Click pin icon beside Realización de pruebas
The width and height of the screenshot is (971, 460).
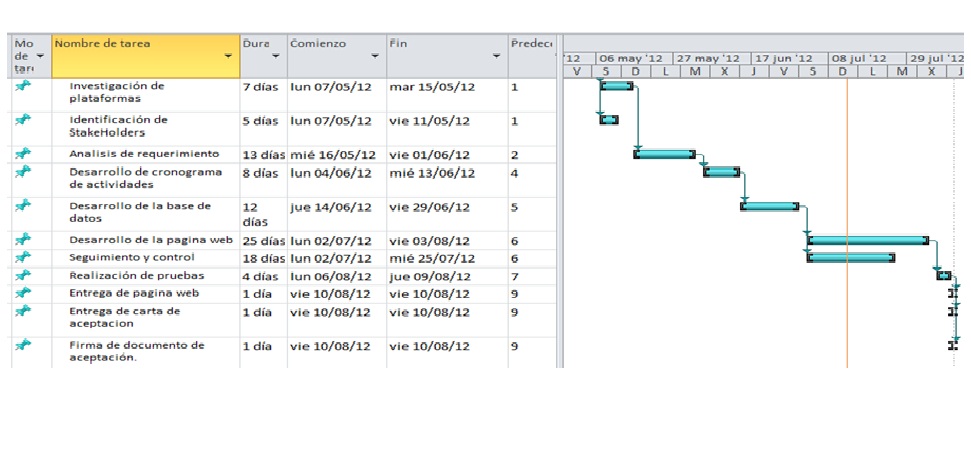pyautogui.click(x=24, y=276)
